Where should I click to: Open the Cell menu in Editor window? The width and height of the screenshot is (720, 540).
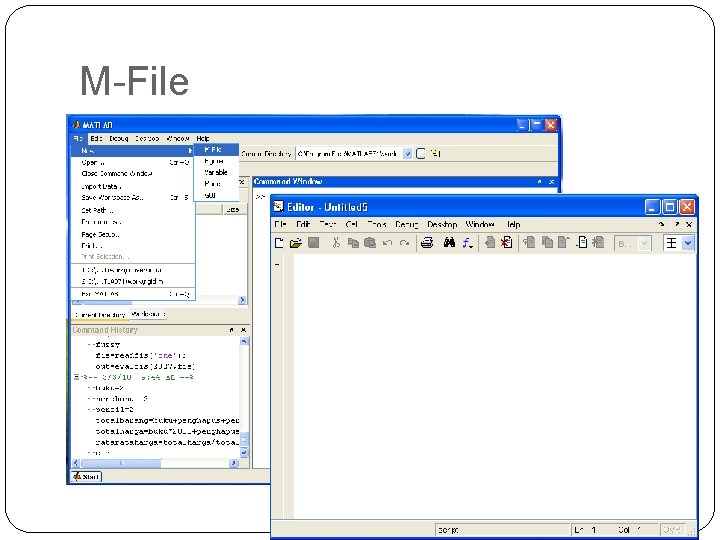click(352, 224)
